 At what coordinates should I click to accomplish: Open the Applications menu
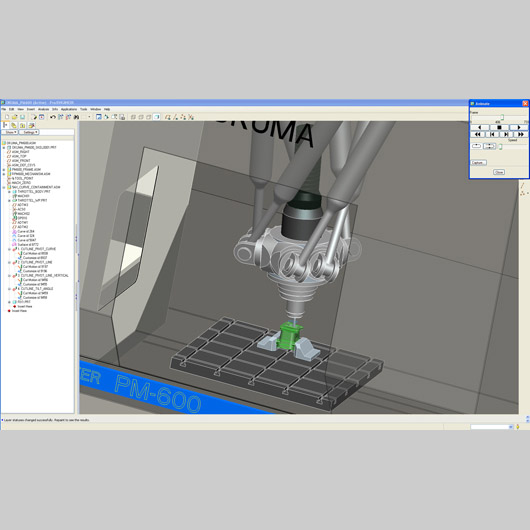[x=69, y=109]
